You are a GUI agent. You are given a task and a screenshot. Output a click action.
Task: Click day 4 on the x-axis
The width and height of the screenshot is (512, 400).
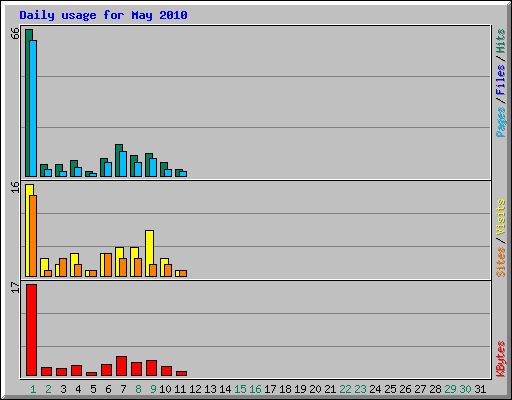(x=78, y=389)
